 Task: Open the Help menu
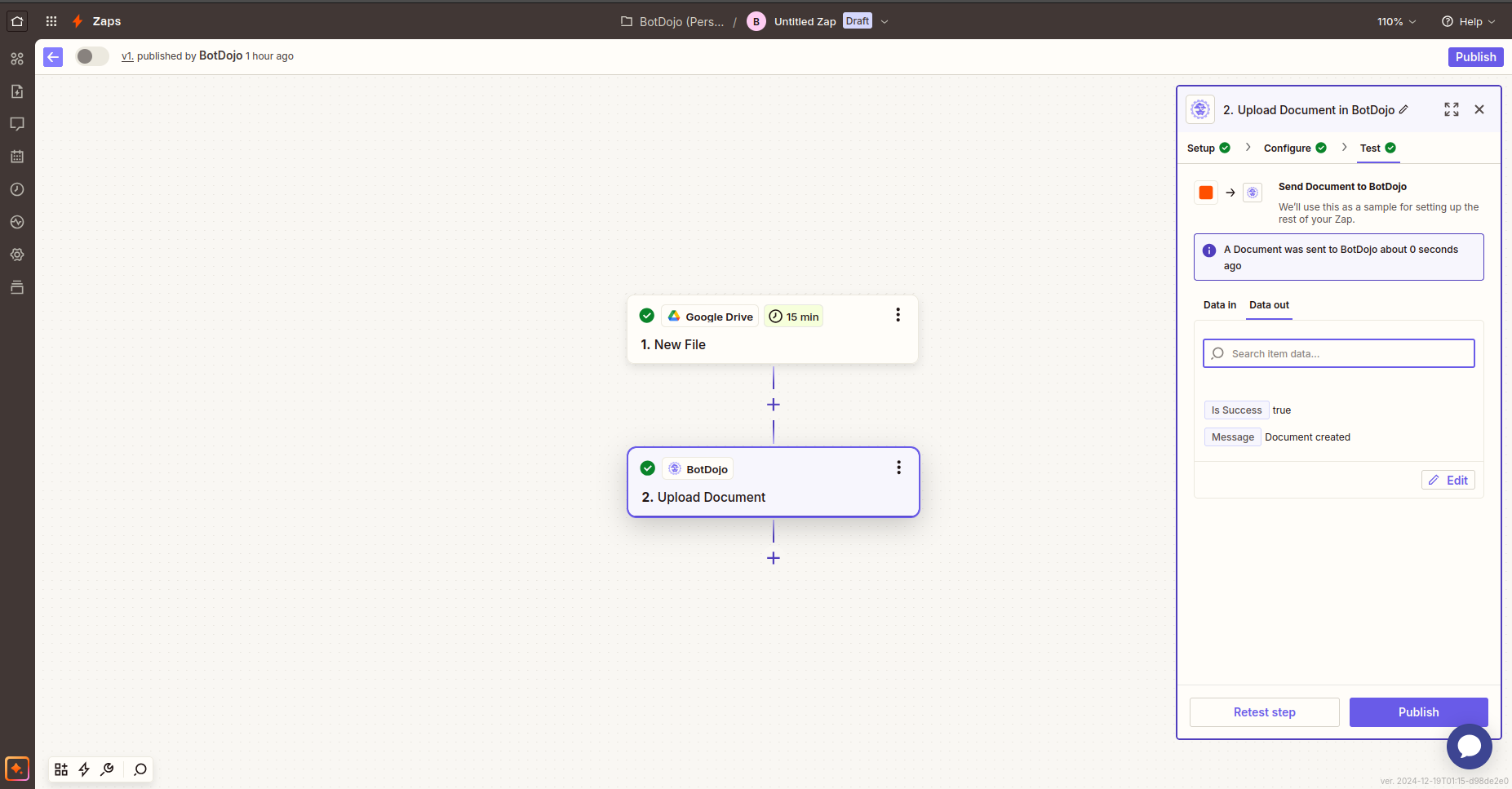pos(1468,21)
